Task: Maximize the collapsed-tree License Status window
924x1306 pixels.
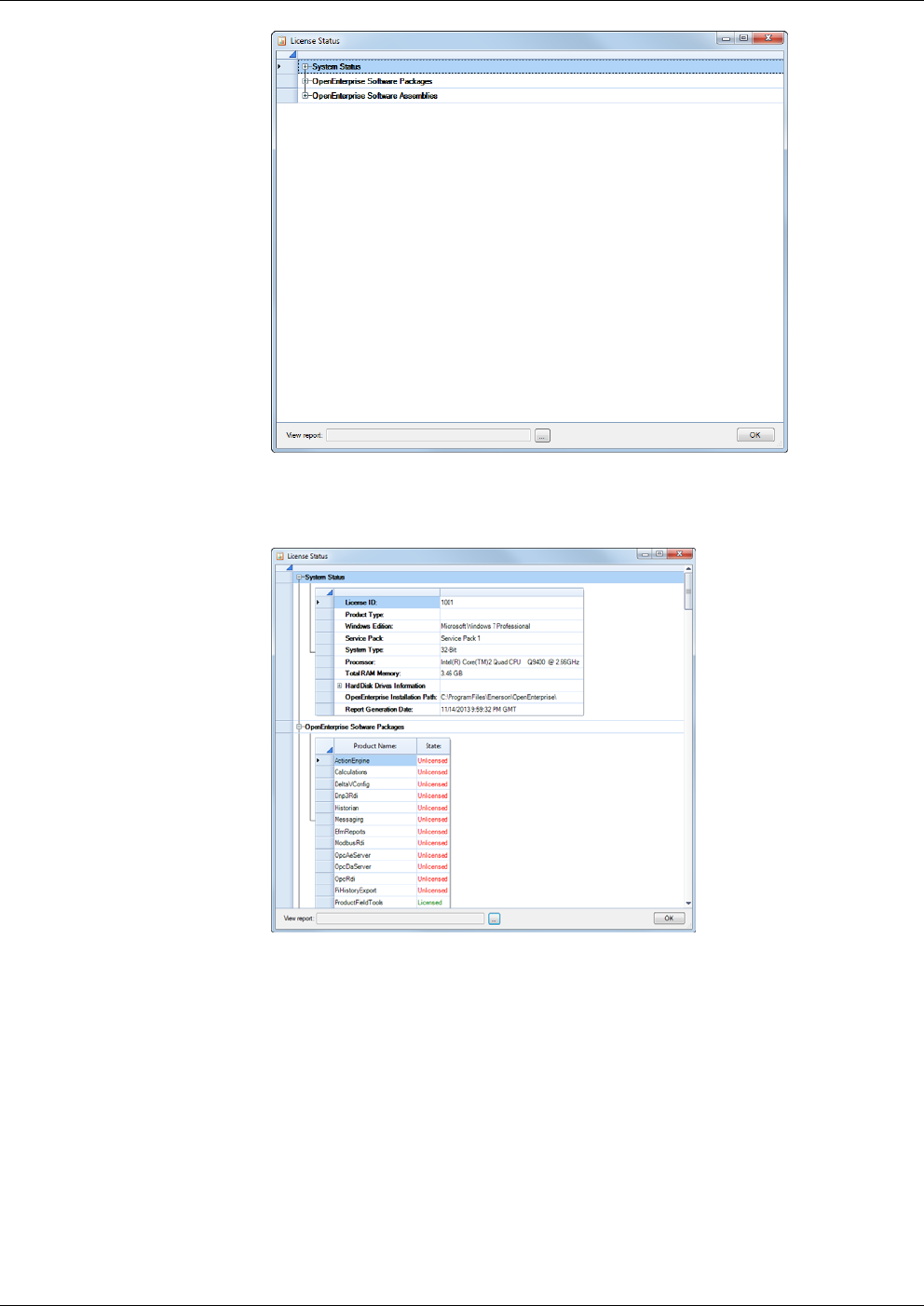Action: pos(743,38)
